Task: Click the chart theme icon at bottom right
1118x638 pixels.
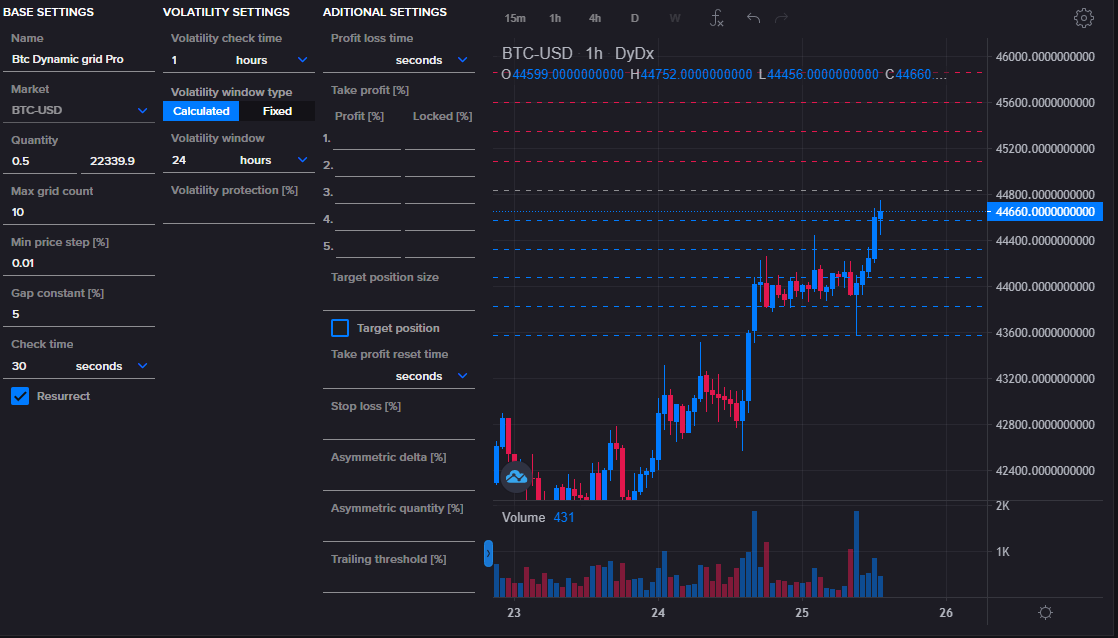Action: pos(1046,612)
